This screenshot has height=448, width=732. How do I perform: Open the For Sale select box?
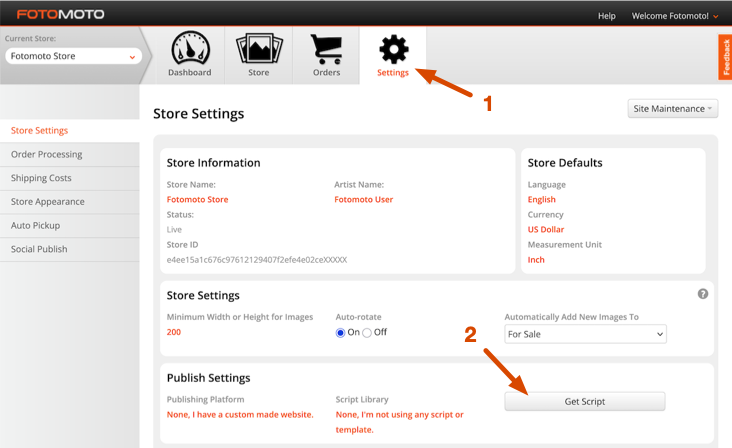[x=585, y=334]
